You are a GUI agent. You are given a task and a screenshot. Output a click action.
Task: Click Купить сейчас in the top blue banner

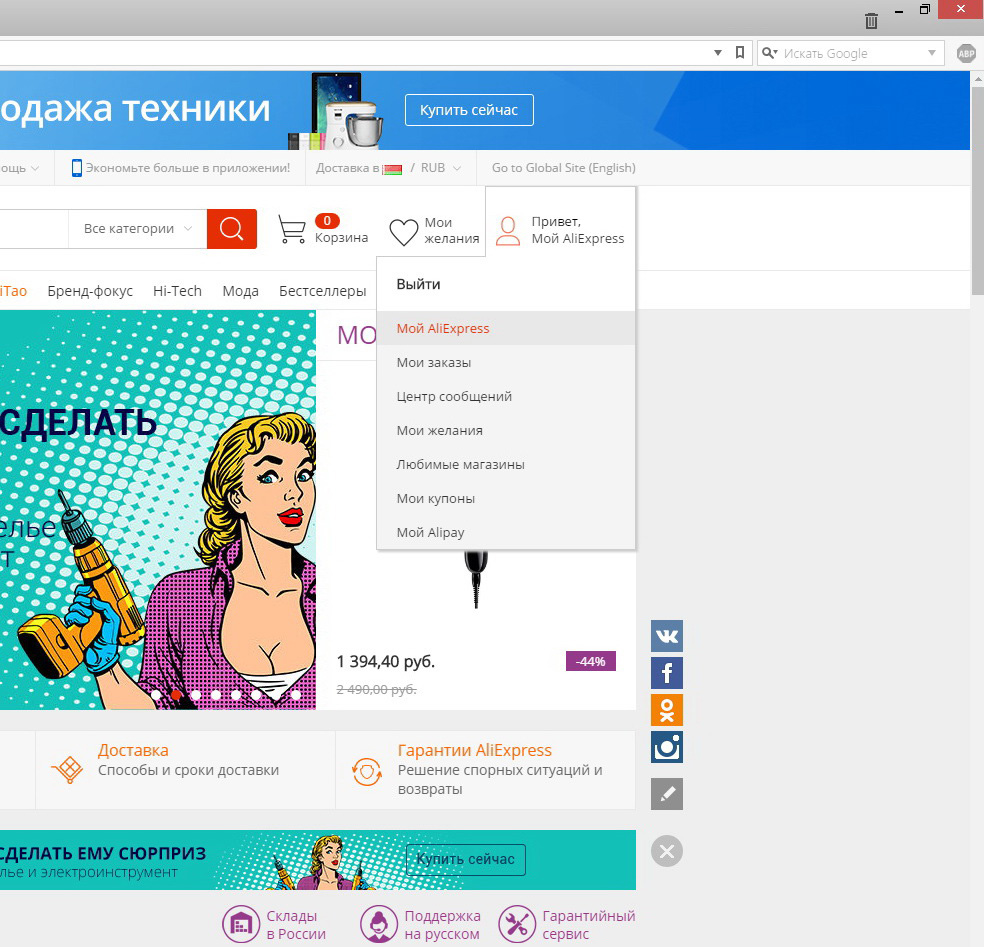point(469,110)
